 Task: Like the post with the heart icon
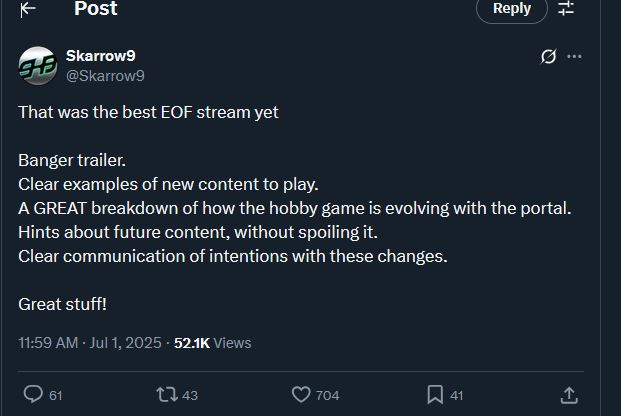pyautogui.click(x=301, y=395)
